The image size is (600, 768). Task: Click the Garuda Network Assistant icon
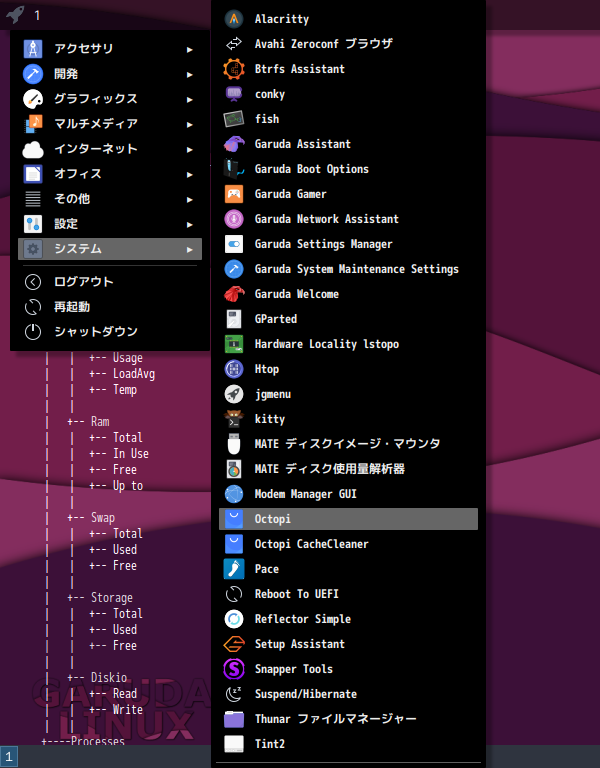[x=234, y=219]
